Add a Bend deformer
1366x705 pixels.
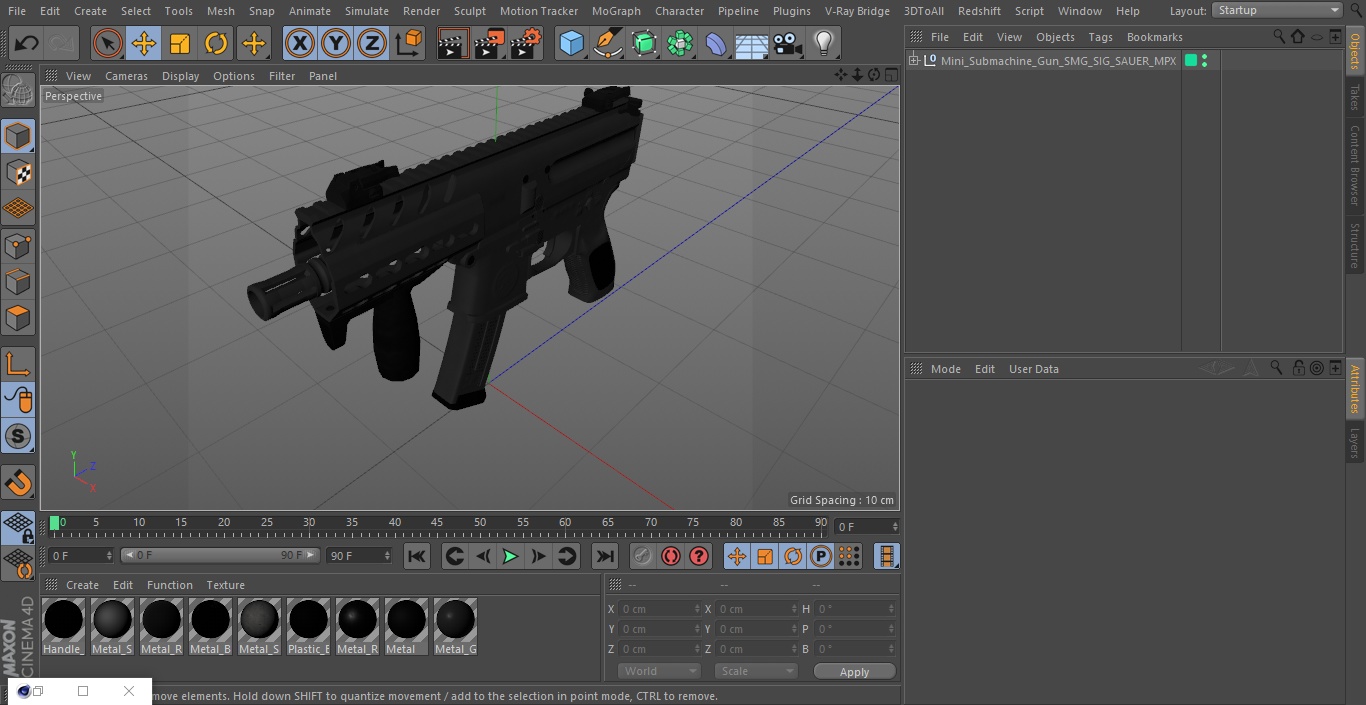(716, 43)
